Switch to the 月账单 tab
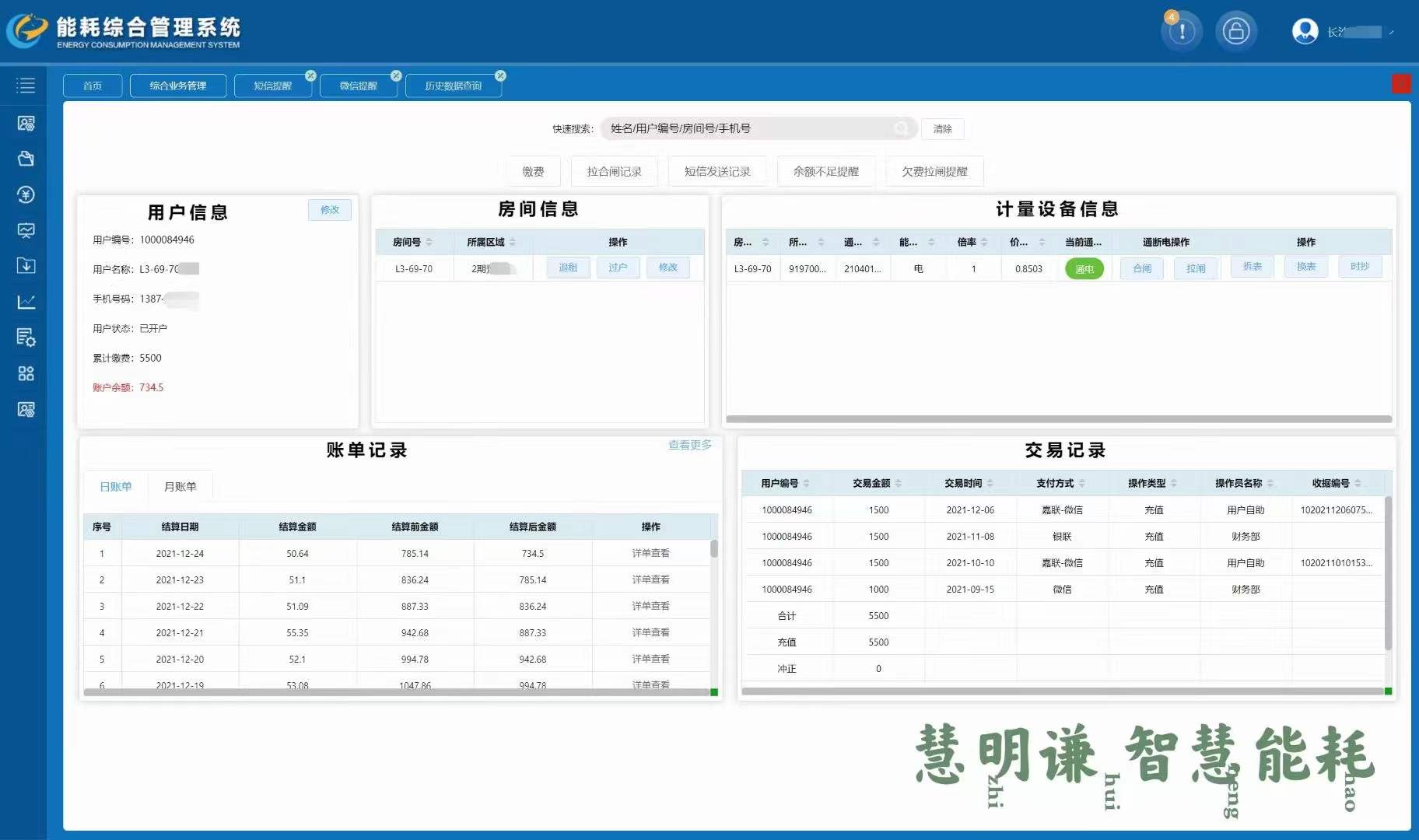The height and width of the screenshot is (840, 1419). pyautogui.click(x=180, y=487)
